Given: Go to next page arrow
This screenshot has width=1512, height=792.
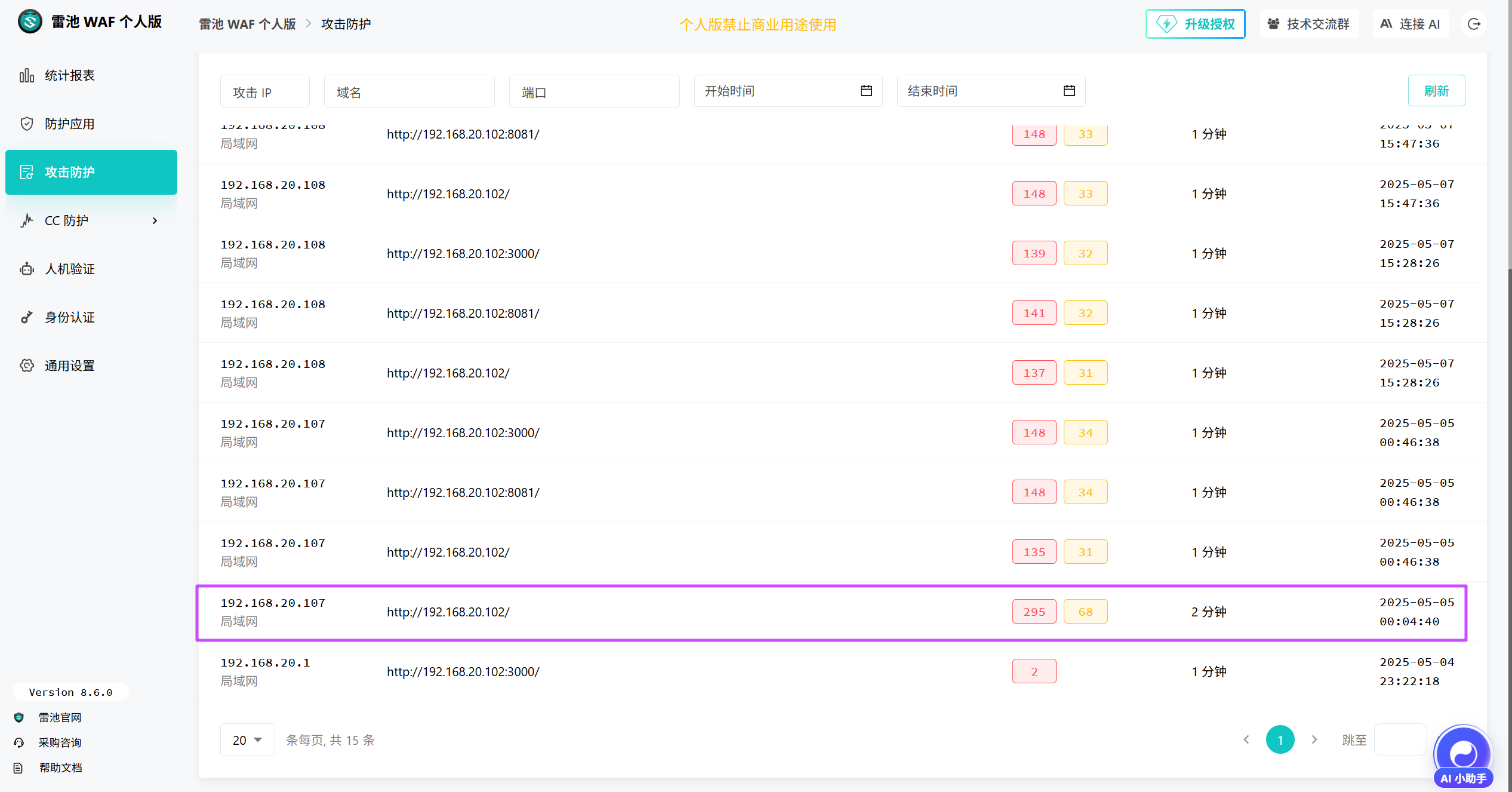Looking at the screenshot, I should tap(1314, 740).
